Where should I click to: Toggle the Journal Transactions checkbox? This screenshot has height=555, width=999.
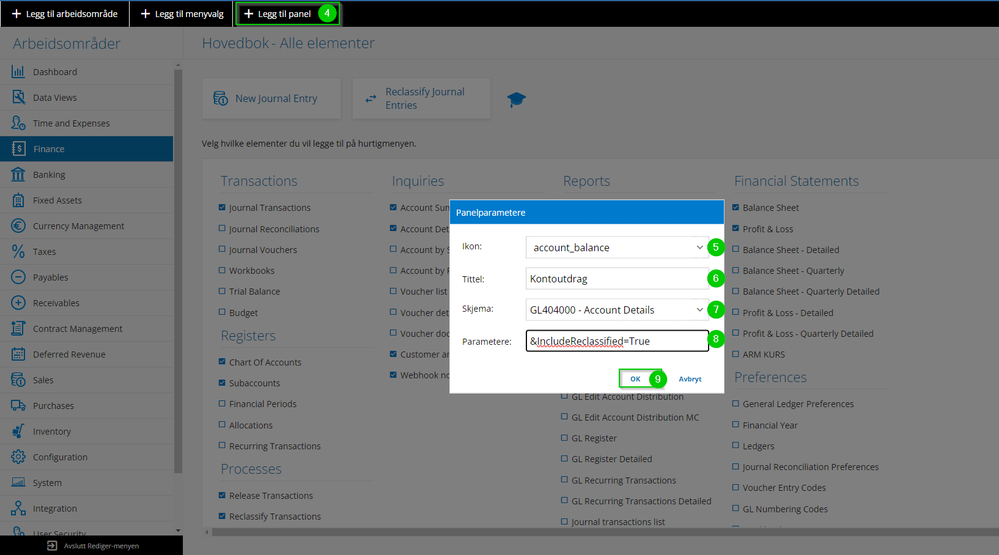click(x=222, y=207)
